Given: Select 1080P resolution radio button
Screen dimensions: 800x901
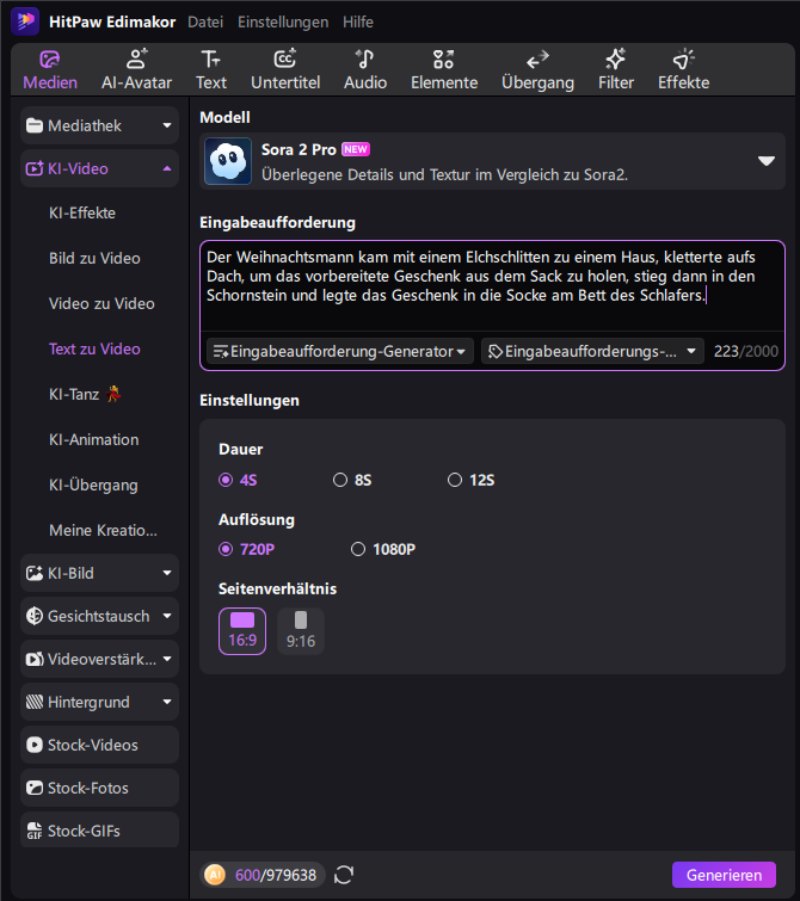Looking at the screenshot, I should [358, 549].
